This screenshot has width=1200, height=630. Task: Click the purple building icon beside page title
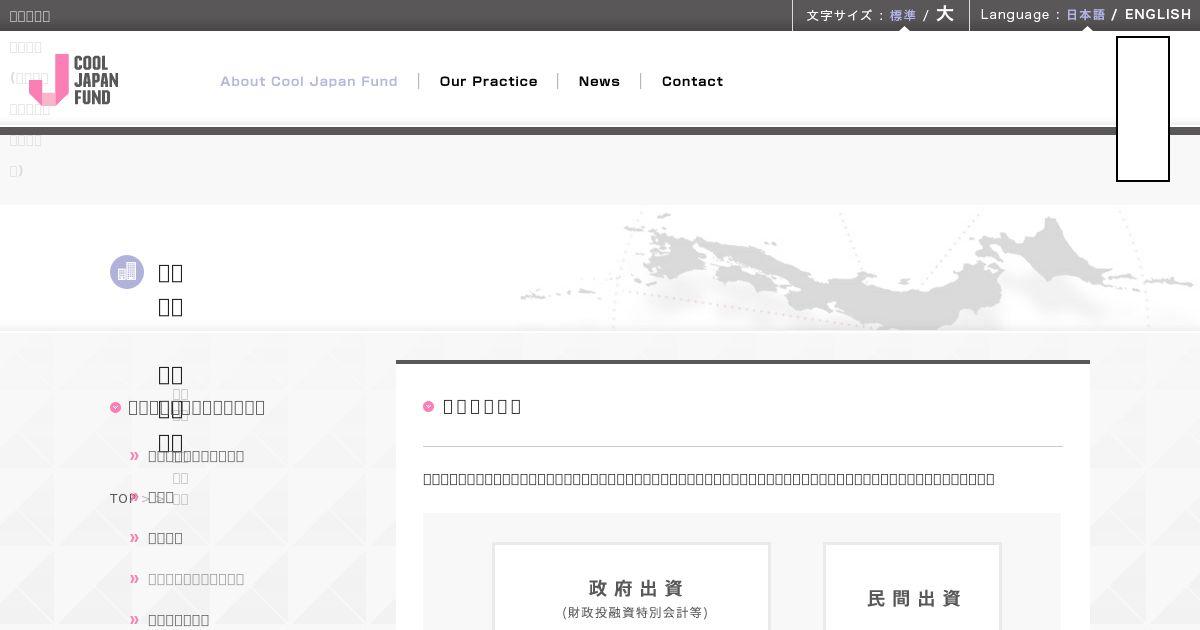pyautogui.click(x=127, y=272)
